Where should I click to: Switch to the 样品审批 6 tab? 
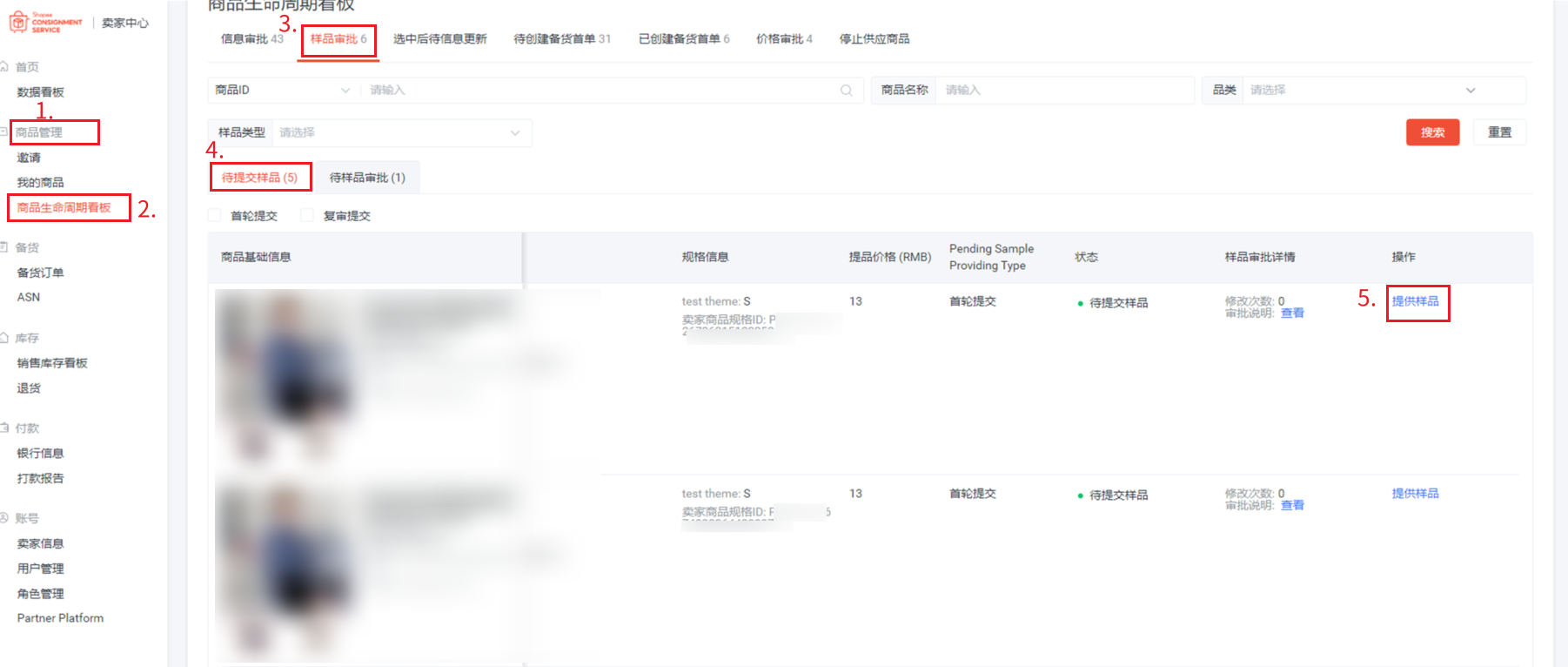point(338,39)
